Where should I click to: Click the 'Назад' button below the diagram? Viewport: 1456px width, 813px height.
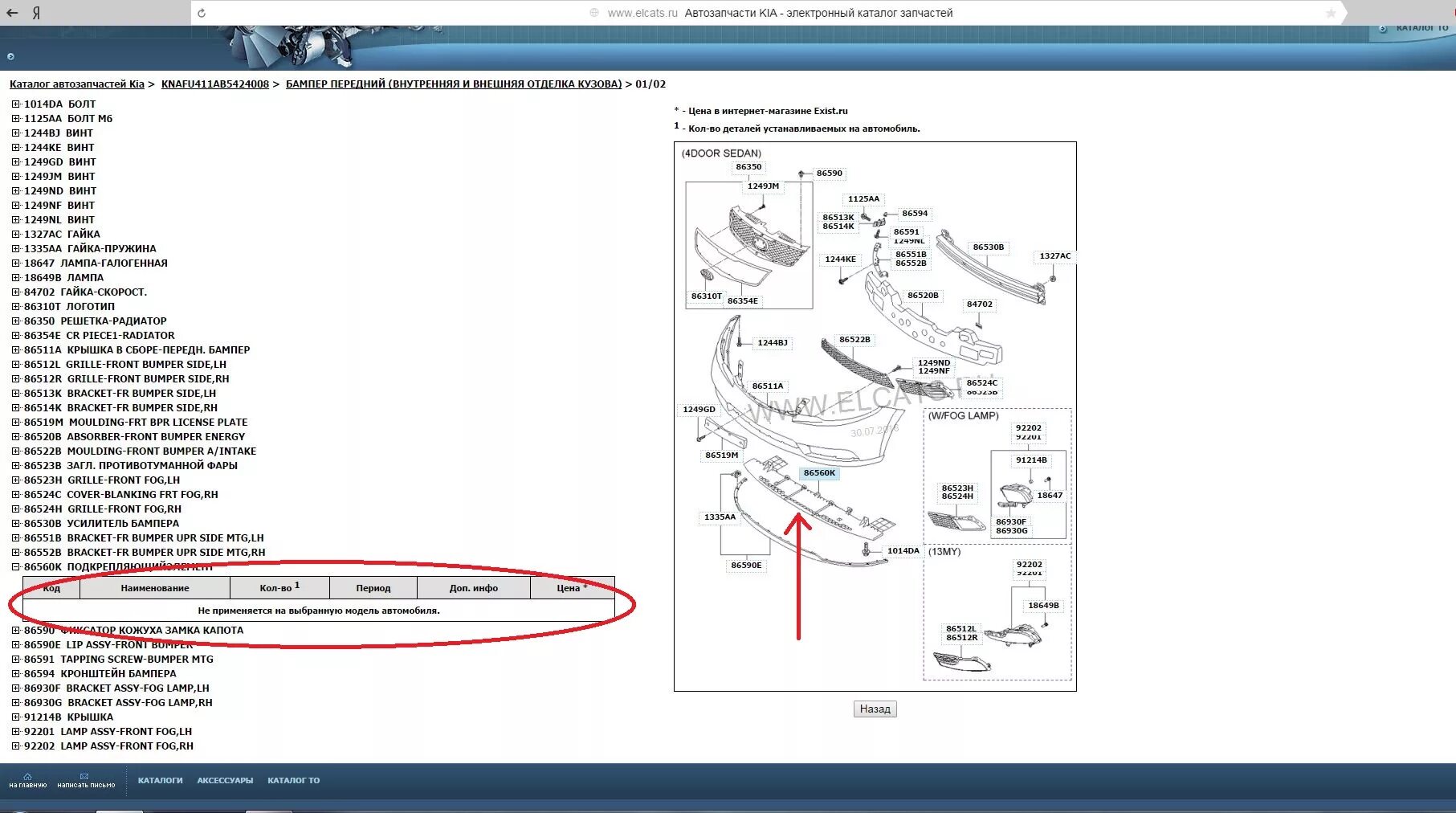(x=875, y=709)
